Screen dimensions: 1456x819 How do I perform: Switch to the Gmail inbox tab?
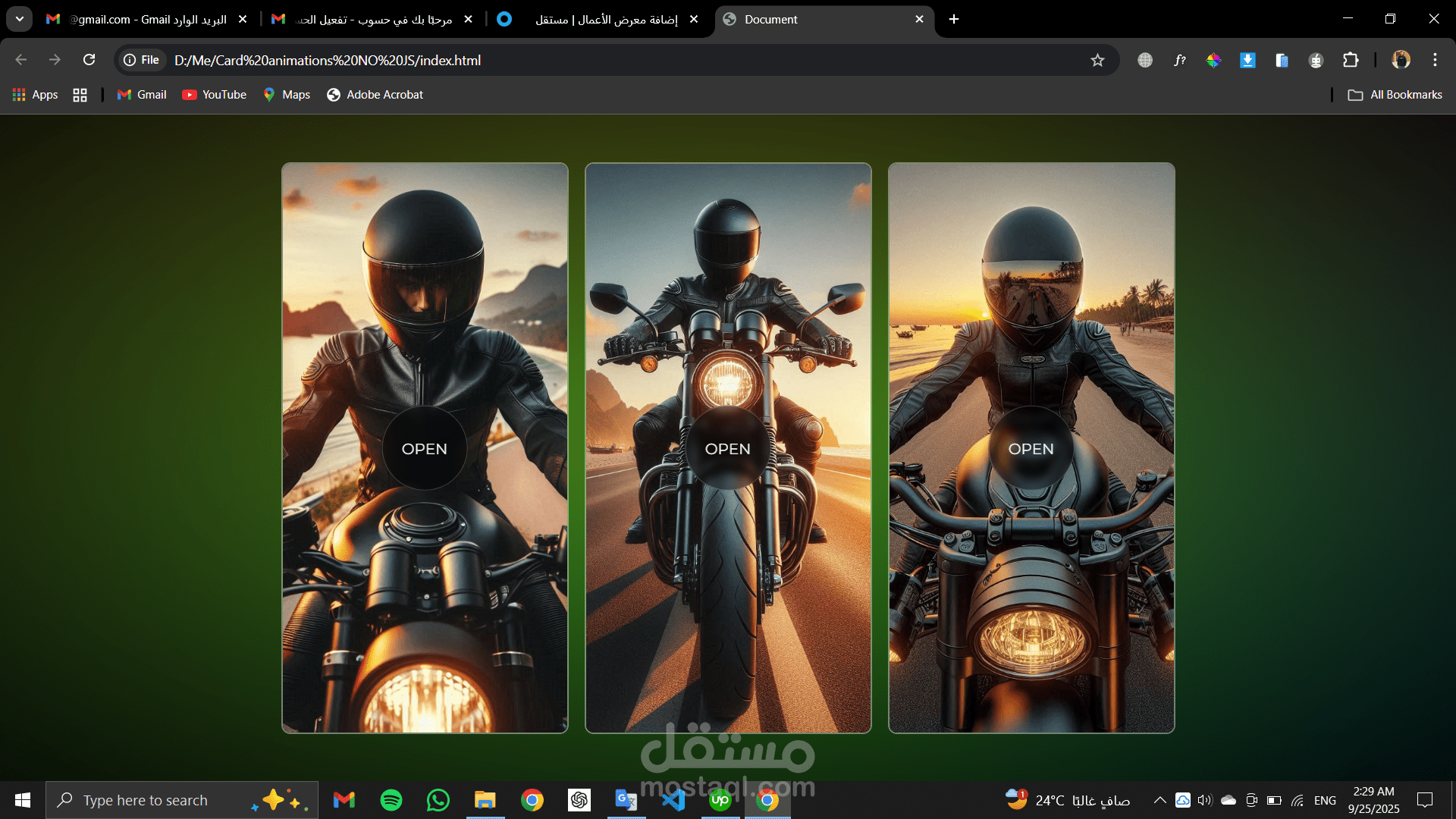pos(136,19)
